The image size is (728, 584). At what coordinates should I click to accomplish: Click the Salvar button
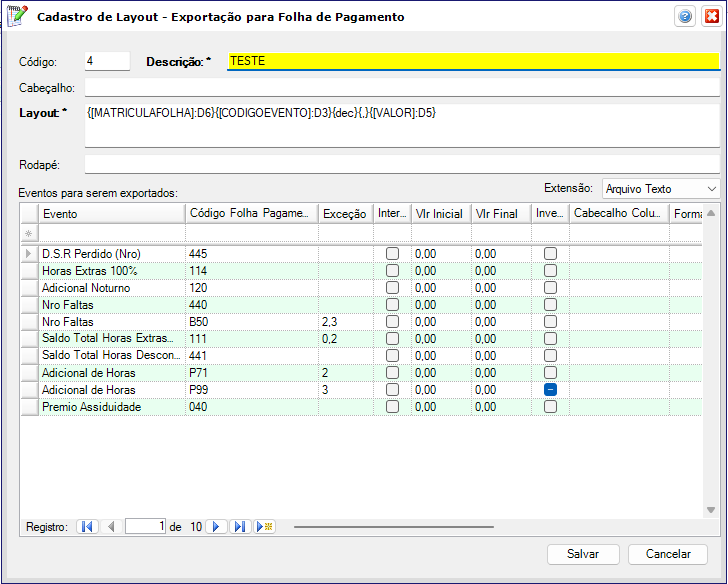click(x=583, y=554)
